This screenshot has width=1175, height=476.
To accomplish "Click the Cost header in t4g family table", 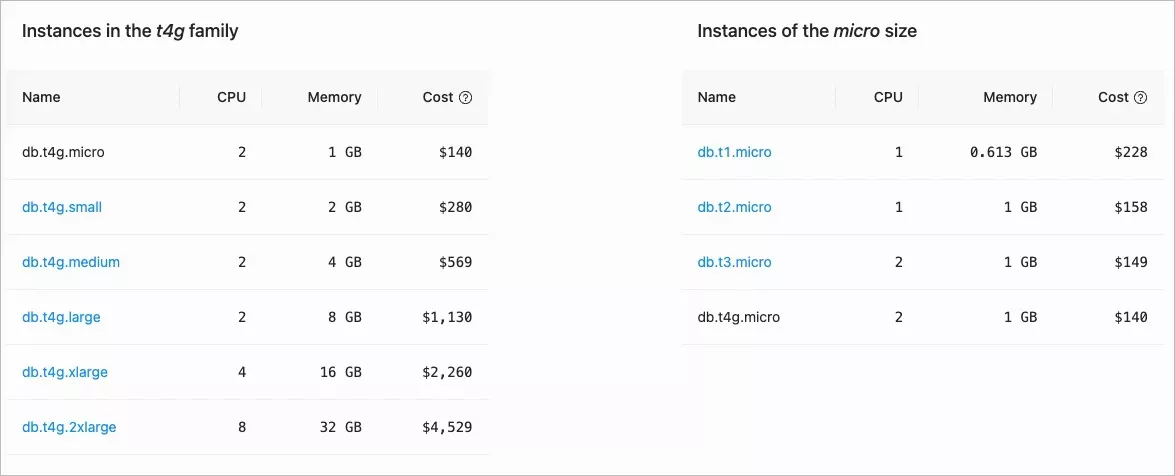I will click(x=438, y=98).
